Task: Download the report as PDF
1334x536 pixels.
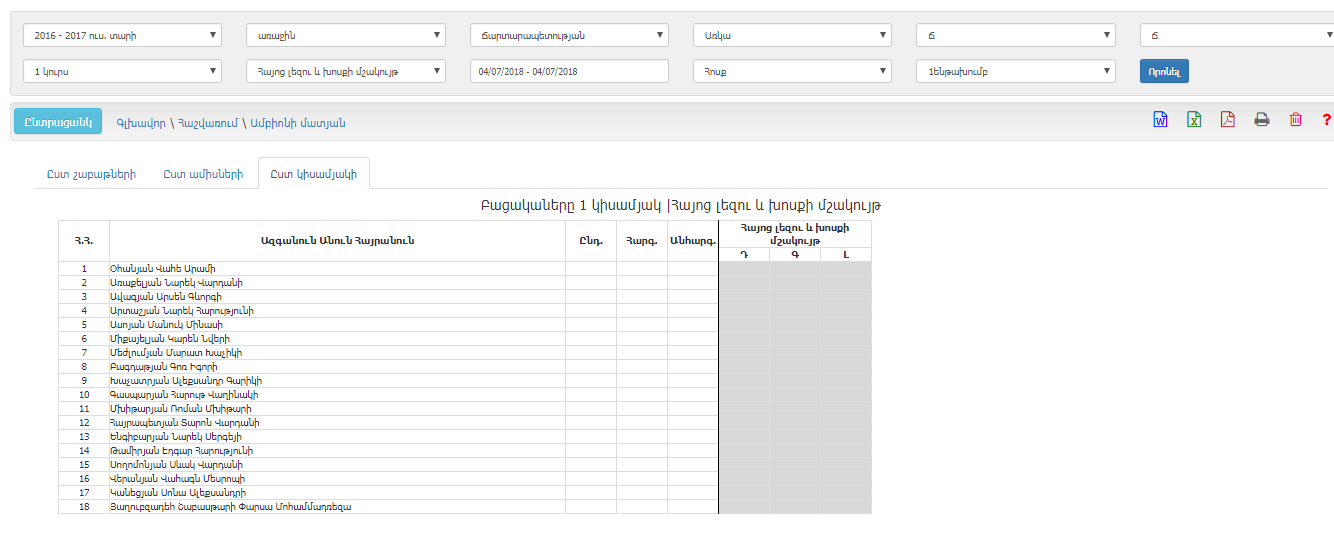Action: pyautogui.click(x=1227, y=120)
